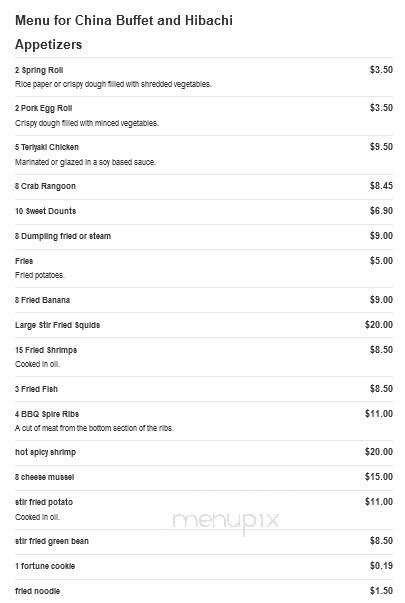405x603 pixels.
Task: Select the 4 BBQ Spire Ribs item
Action: [x=47, y=414]
